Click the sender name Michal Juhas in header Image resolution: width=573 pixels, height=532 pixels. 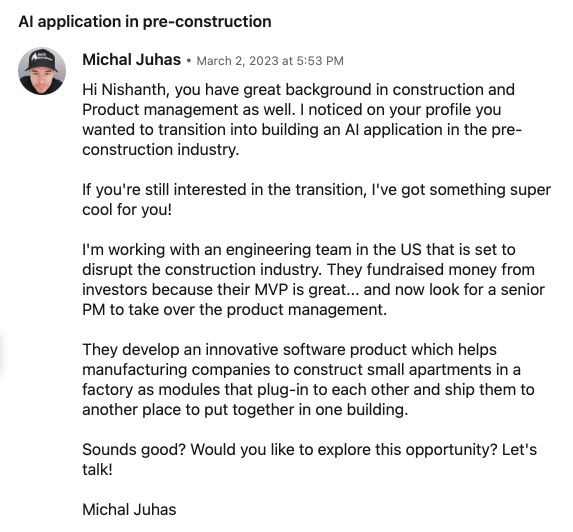(132, 60)
